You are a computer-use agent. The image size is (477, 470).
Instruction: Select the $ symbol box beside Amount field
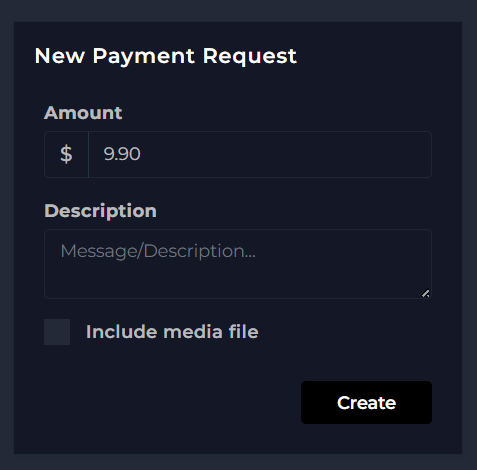point(66,154)
